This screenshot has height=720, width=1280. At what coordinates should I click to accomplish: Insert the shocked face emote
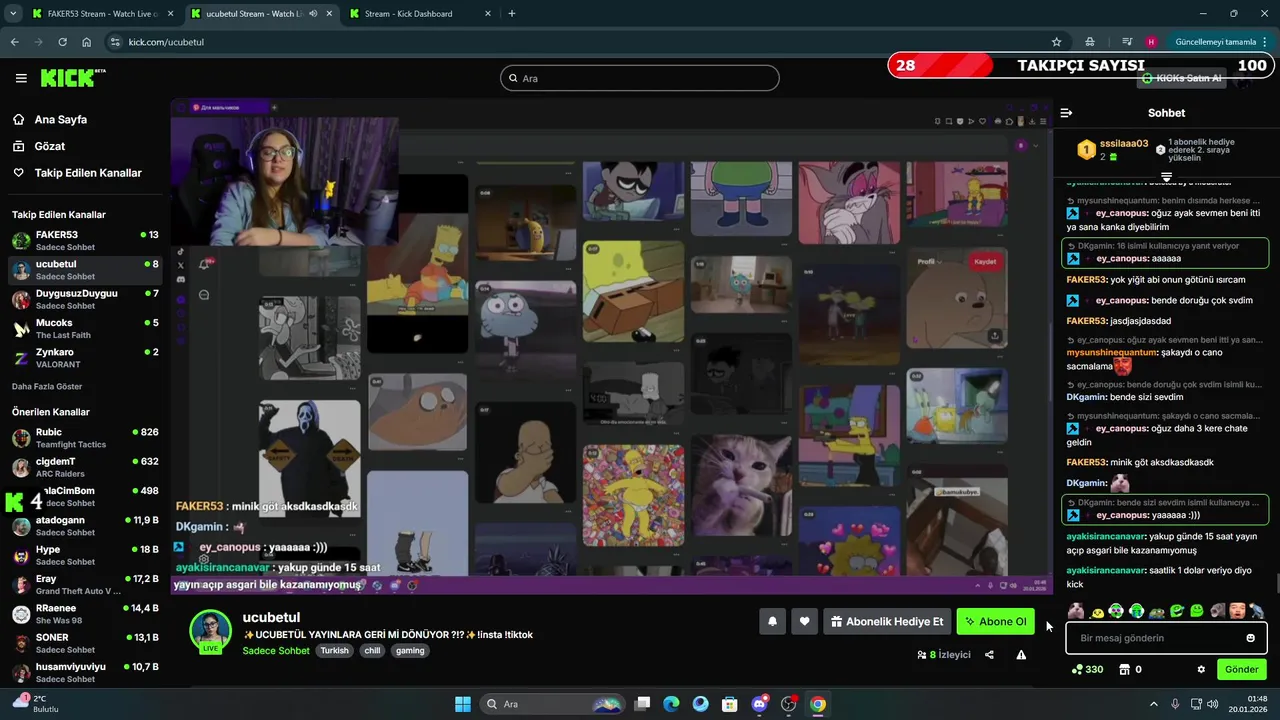point(1237,610)
